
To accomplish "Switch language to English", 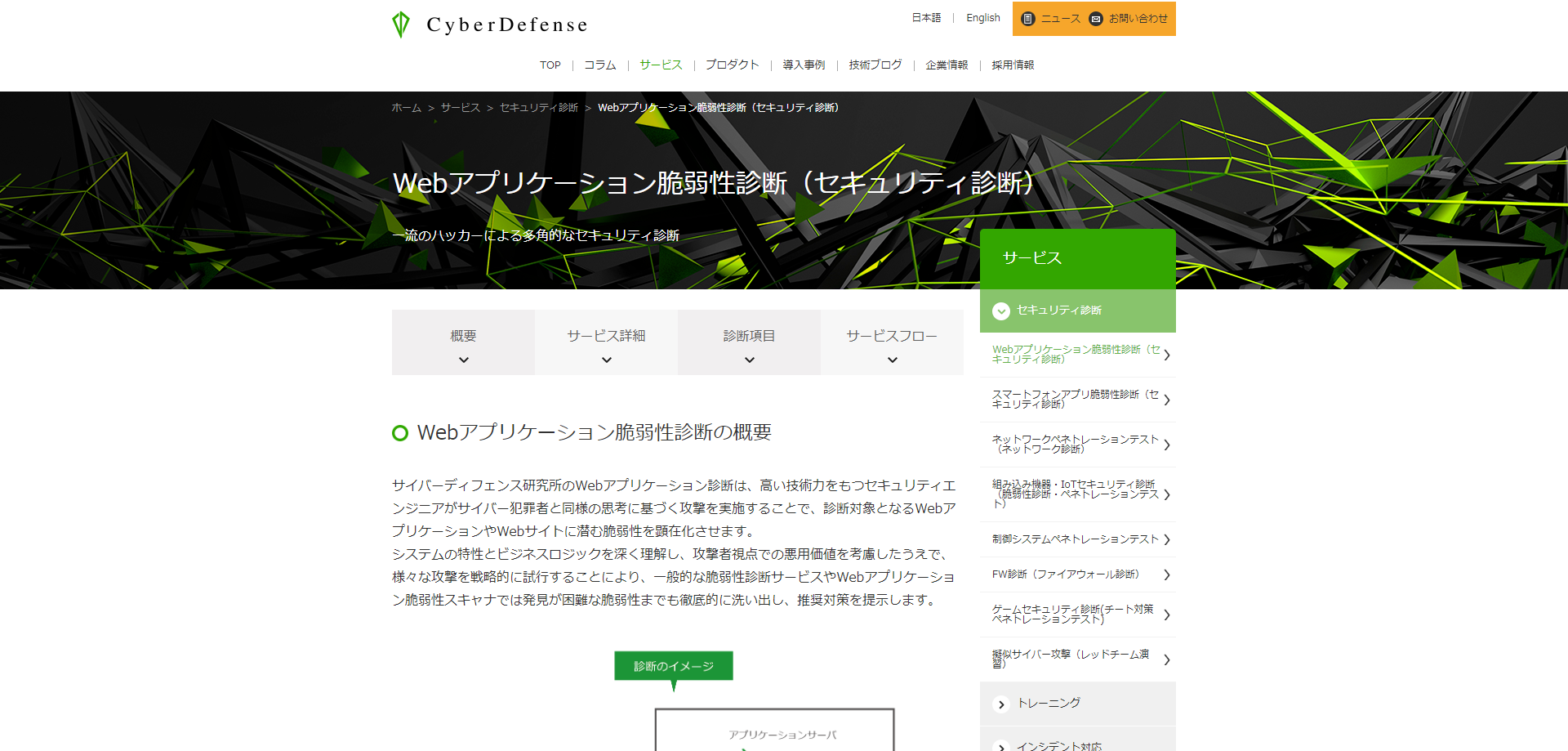I will [983, 18].
